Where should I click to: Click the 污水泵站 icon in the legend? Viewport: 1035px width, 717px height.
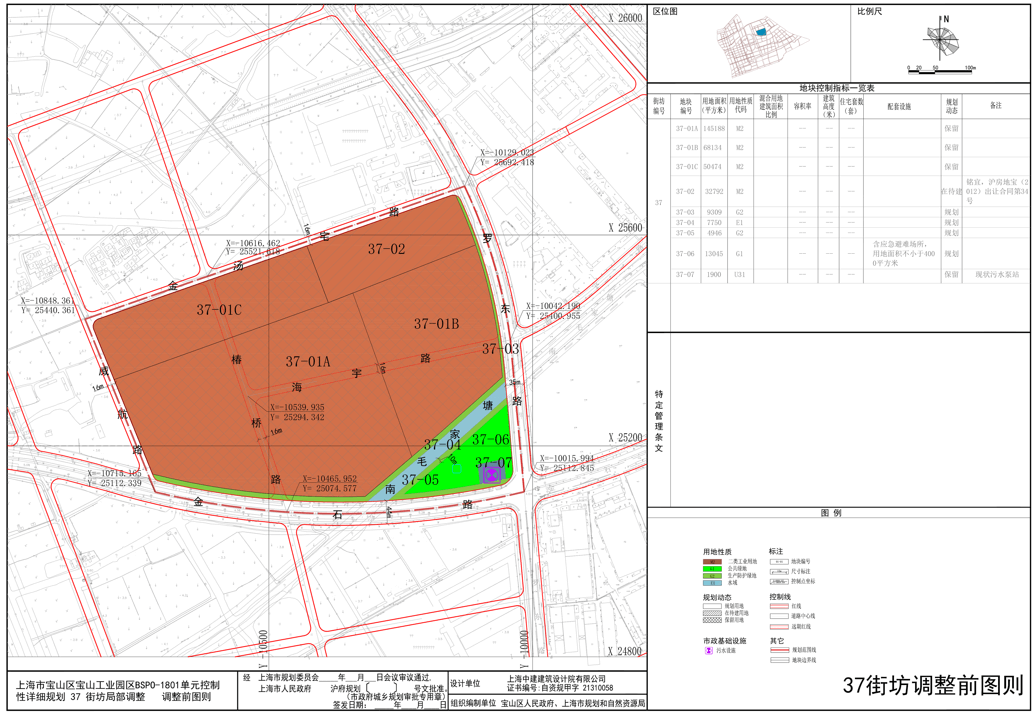tap(709, 651)
